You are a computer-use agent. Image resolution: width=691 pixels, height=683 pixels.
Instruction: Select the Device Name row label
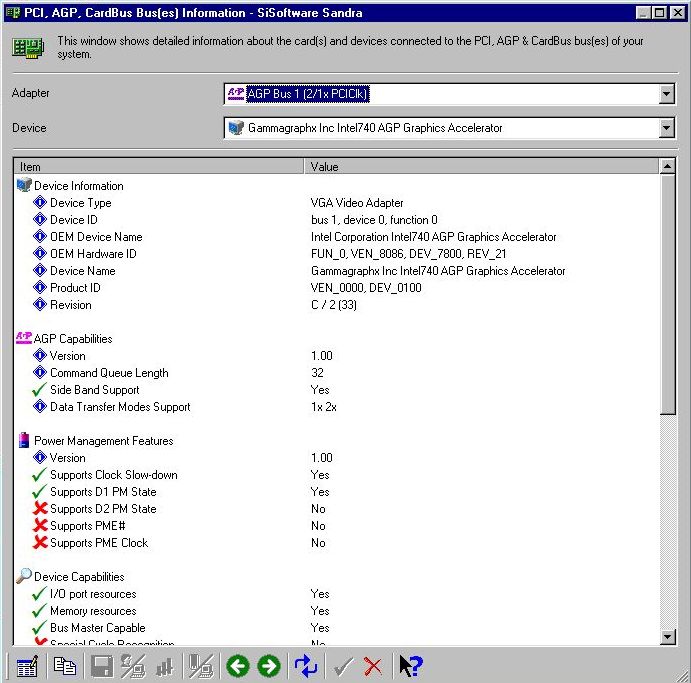coord(82,271)
